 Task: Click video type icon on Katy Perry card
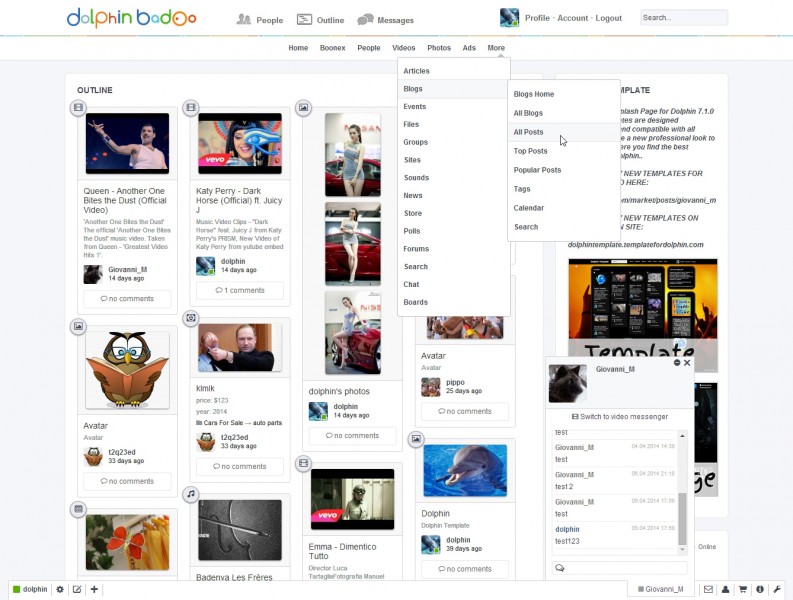click(x=191, y=107)
